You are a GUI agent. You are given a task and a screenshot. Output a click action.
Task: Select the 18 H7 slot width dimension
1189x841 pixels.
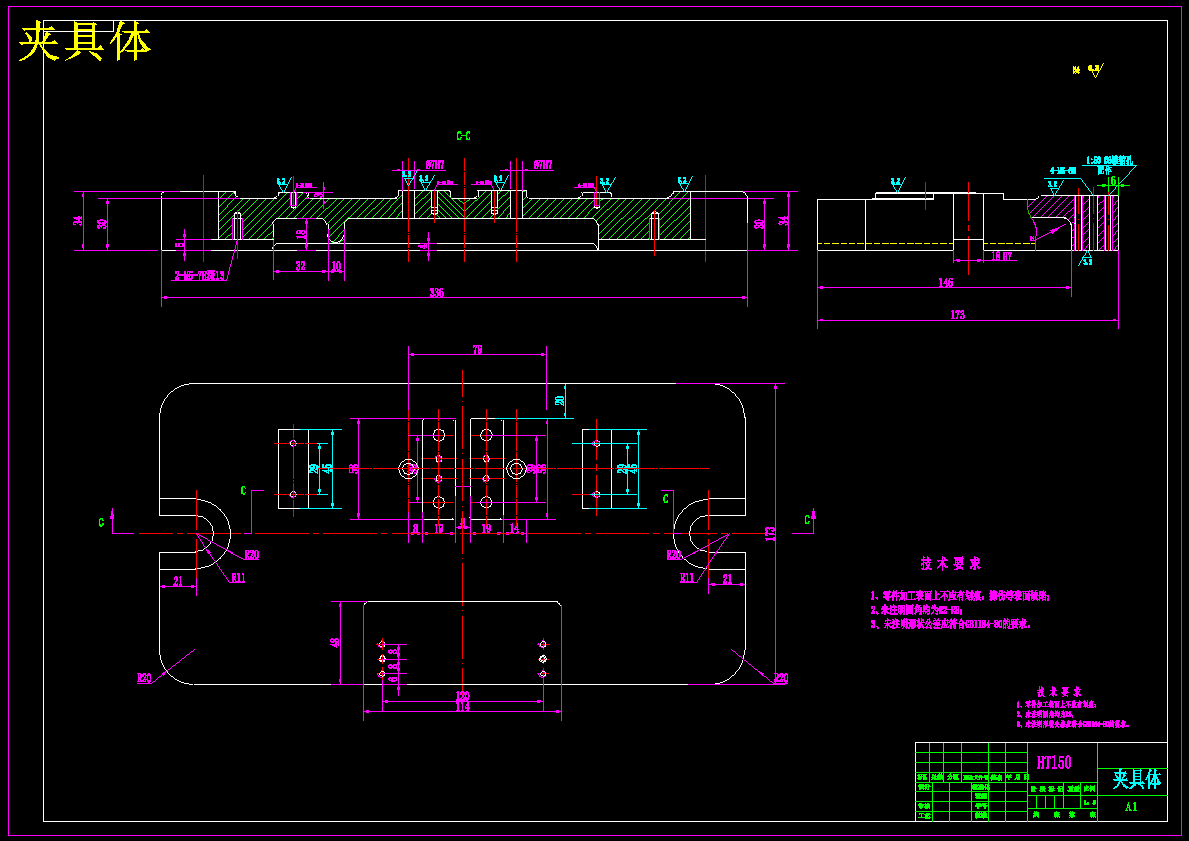[1002, 256]
